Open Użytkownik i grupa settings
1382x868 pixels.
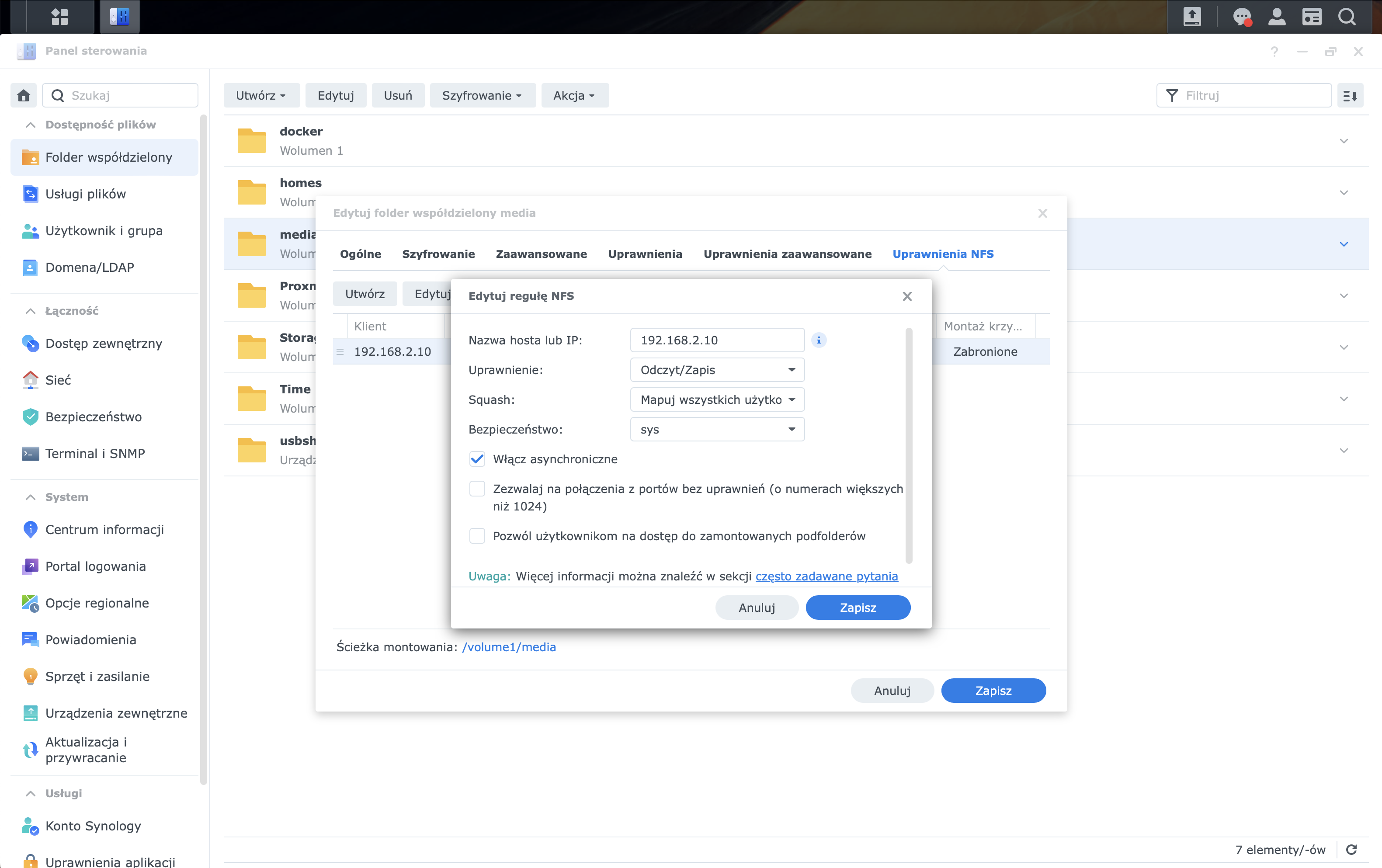click(104, 231)
